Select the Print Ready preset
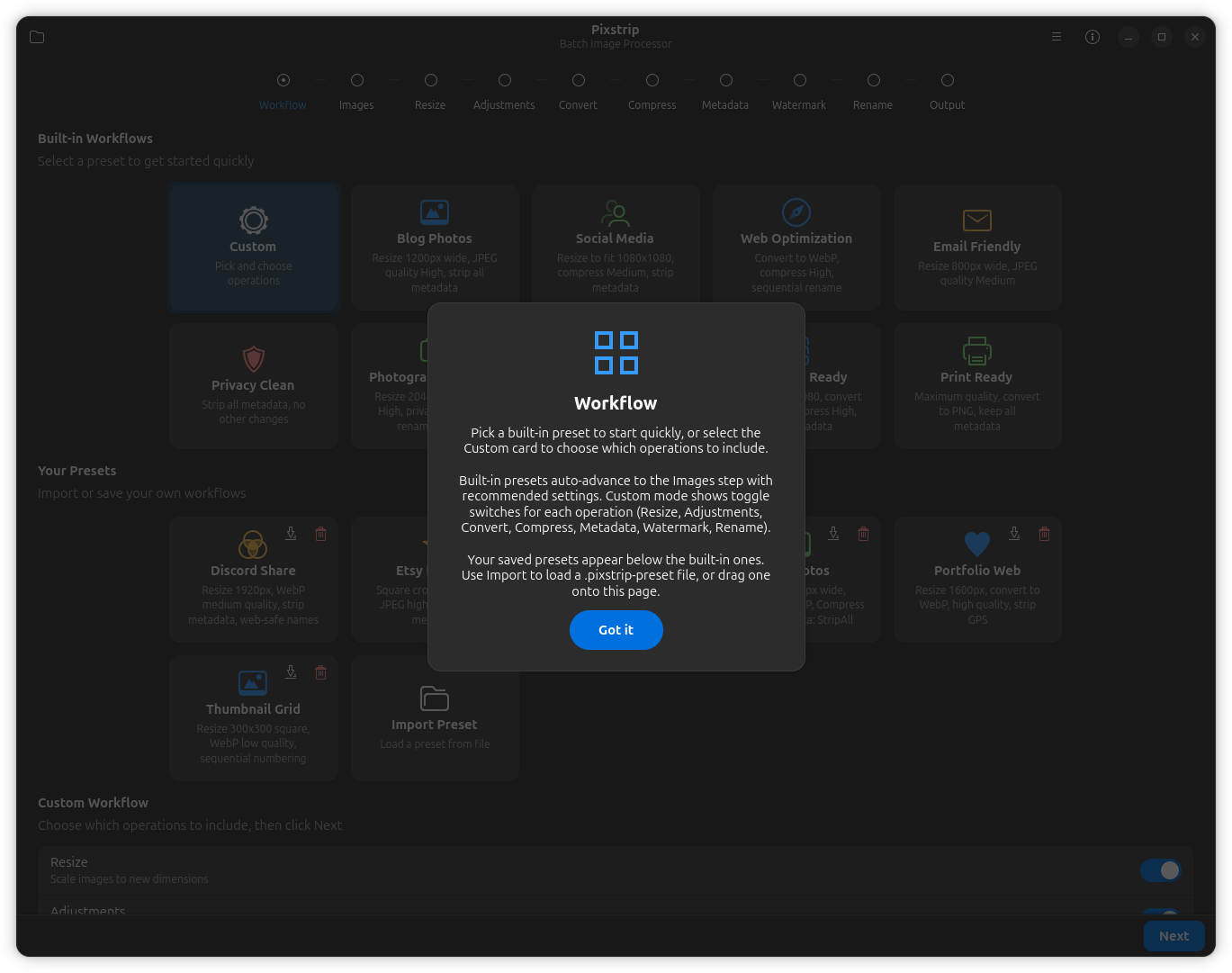The width and height of the screenshot is (1232, 973). [x=977, y=386]
